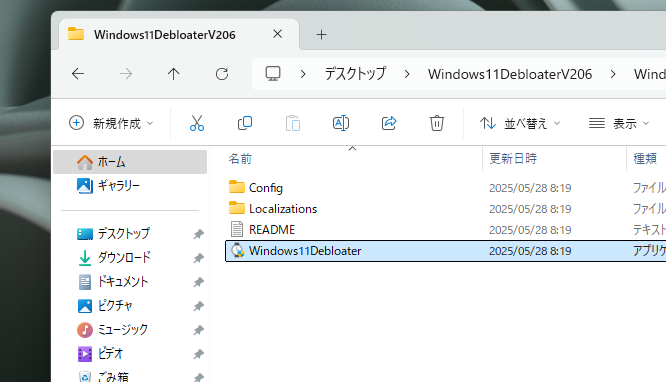This screenshot has height=382, width=666.
Task: Go forward with the right arrow
Action: [126, 74]
